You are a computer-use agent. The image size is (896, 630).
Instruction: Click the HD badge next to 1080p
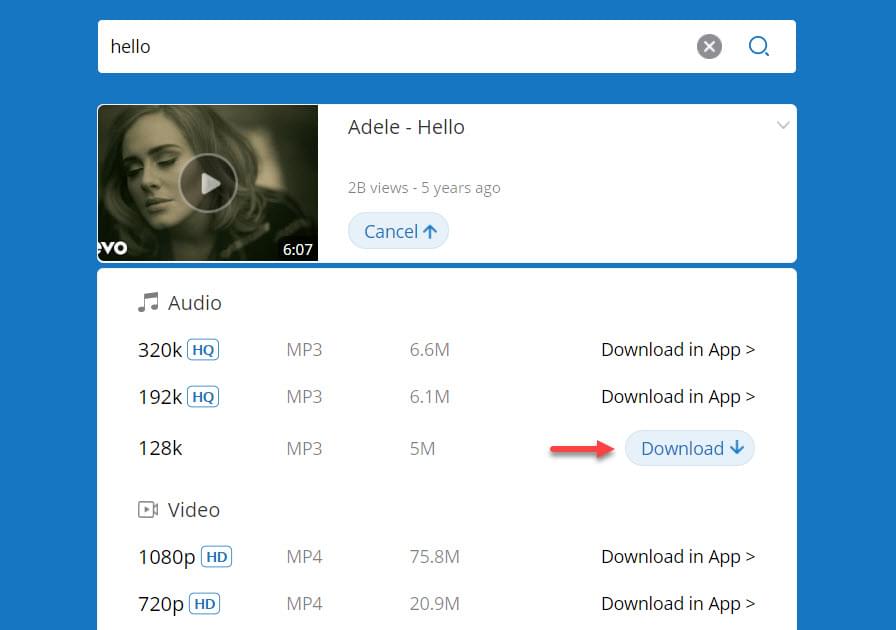[x=217, y=556]
